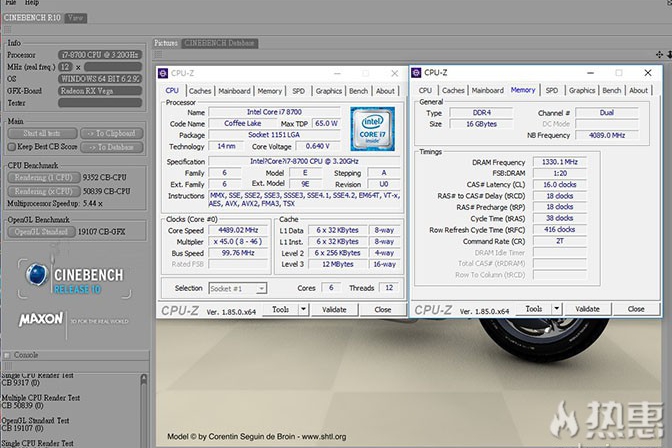This screenshot has width=672, height=448.
Task: Click Validate in right CPU-Z window
Action: pos(588,309)
